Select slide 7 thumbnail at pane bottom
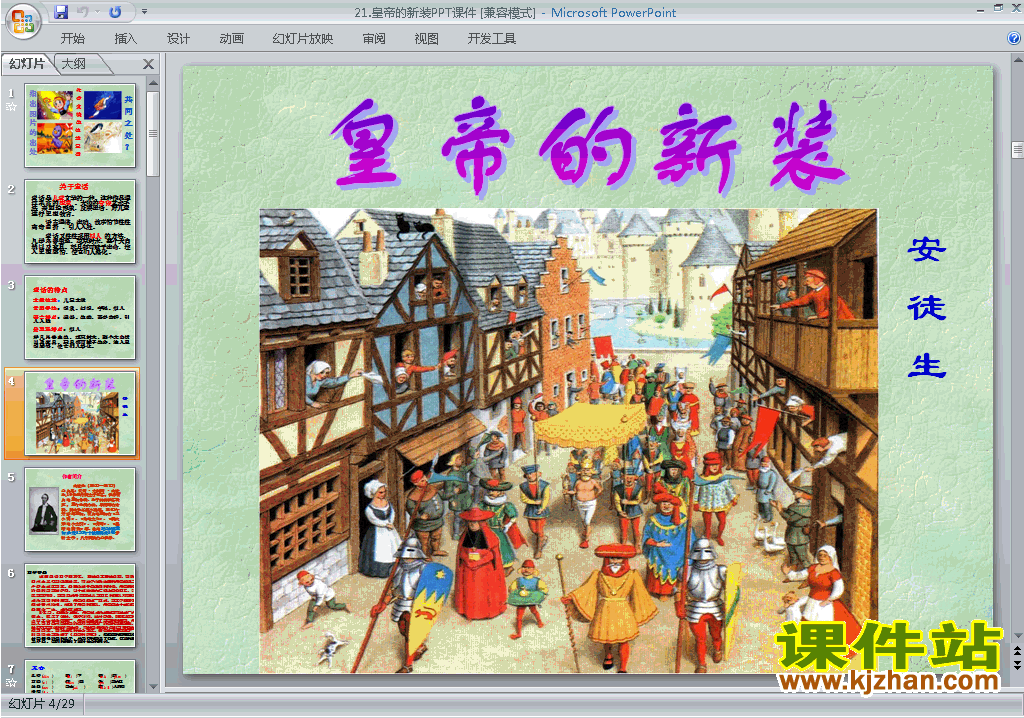Image resolution: width=1024 pixels, height=718 pixels. coord(80,676)
